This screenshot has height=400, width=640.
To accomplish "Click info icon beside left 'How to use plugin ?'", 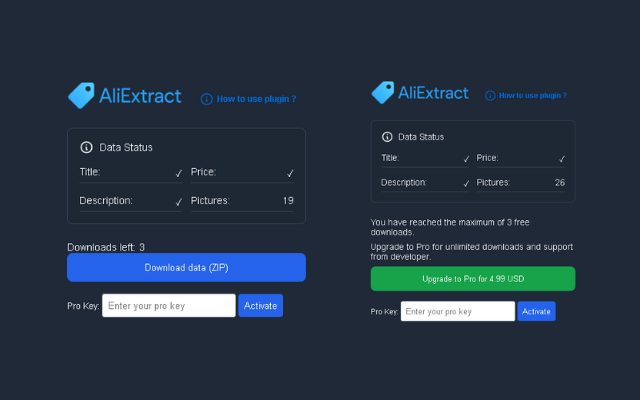I will click(x=207, y=99).
